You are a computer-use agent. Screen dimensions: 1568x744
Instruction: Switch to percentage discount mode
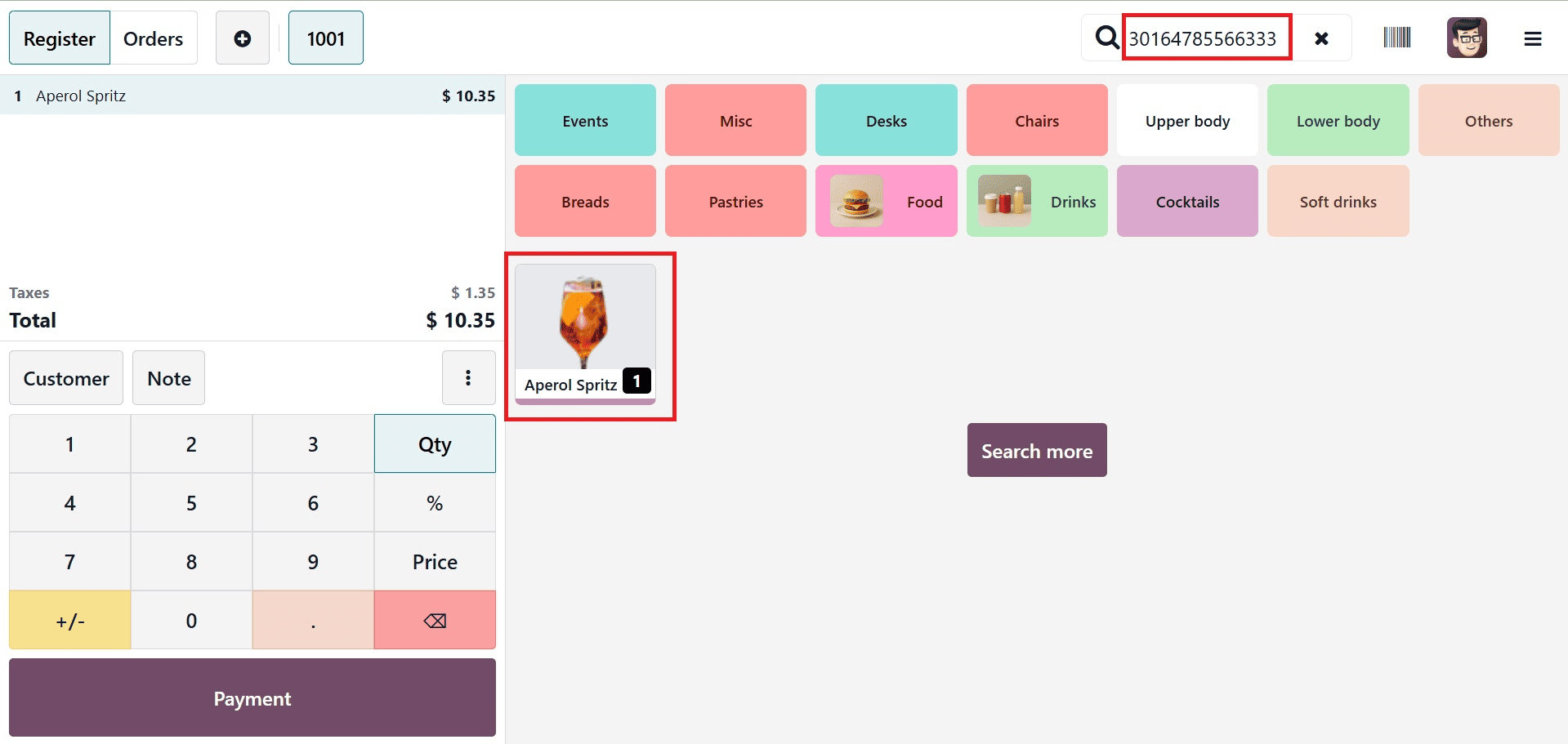(x=434, y=502)
